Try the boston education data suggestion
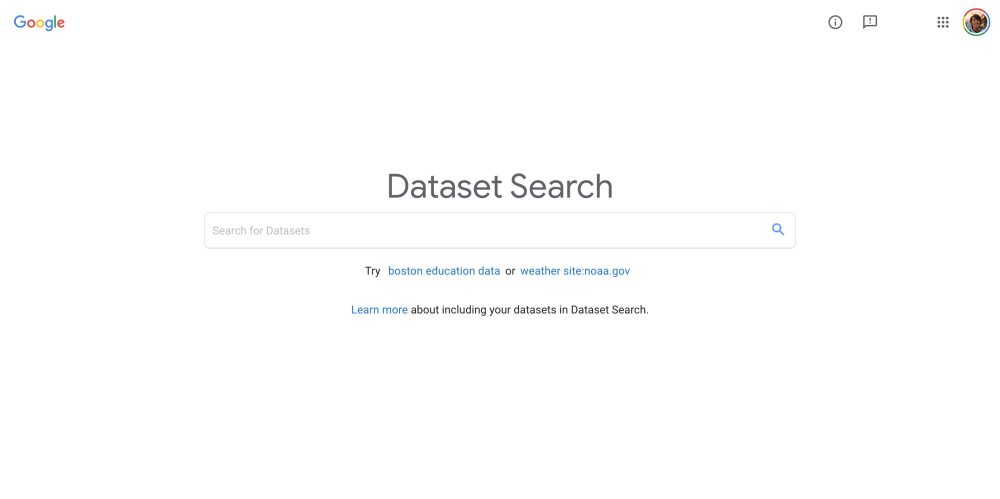The width and height of the screenshot is (1000, 499). tap(444, 271)
